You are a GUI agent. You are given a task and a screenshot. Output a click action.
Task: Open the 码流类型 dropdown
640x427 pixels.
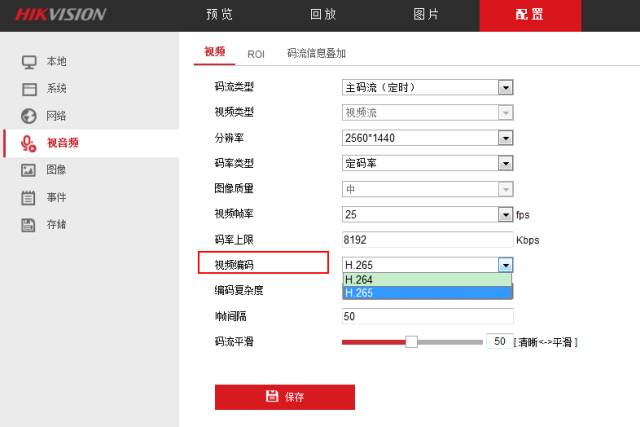(427, 87)
